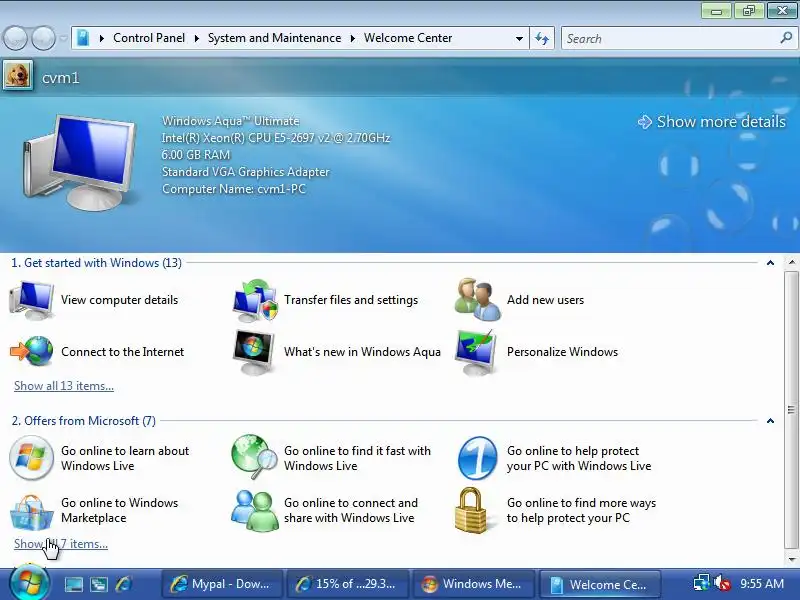Screen dimensions: 800x600
Task: Click Connect to the Internet label
Action: [122, 352]
